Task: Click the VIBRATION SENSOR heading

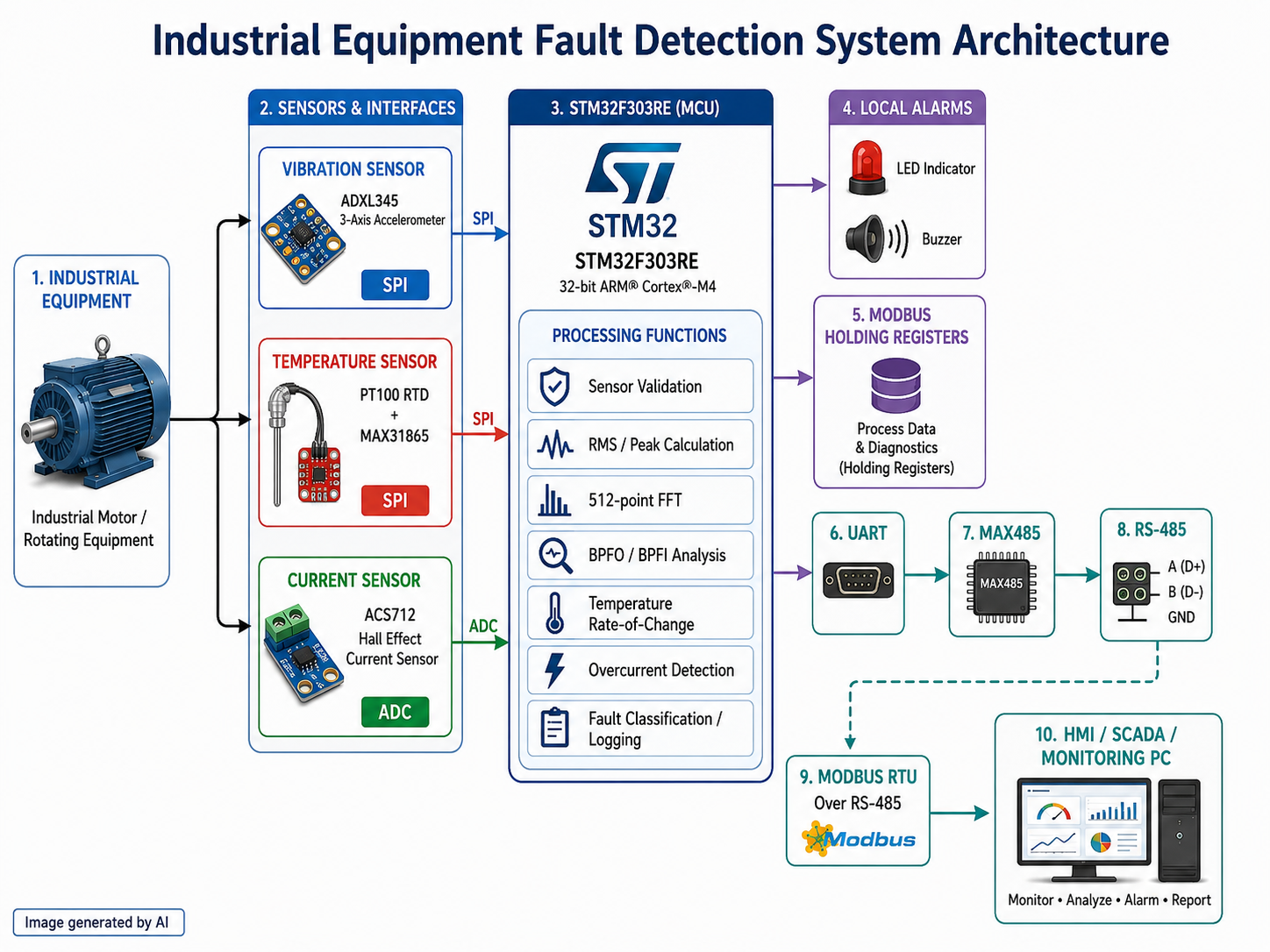Action: tap(353, 169)
